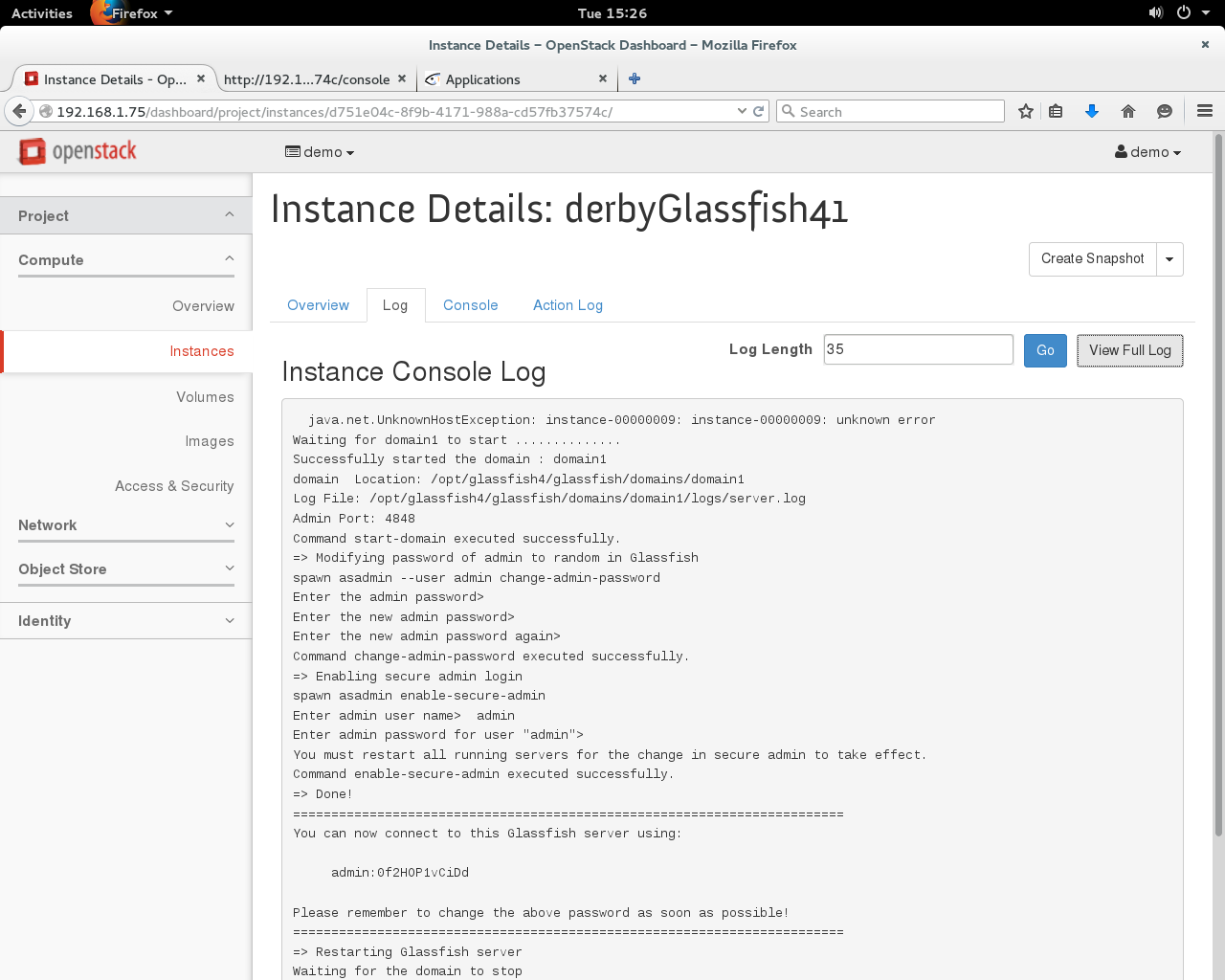
Task: Open the GNOME Activities overview
Action: 42,13
